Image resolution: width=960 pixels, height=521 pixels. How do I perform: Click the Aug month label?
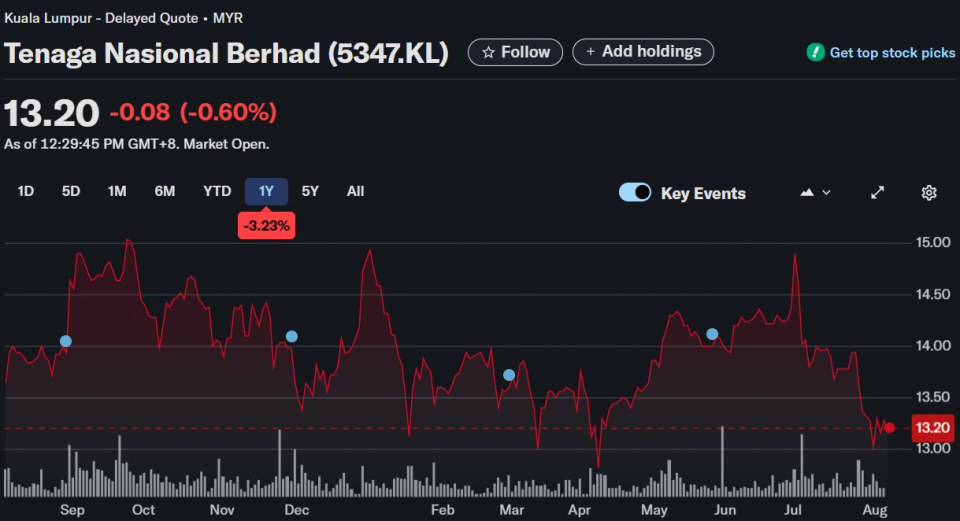875,509
